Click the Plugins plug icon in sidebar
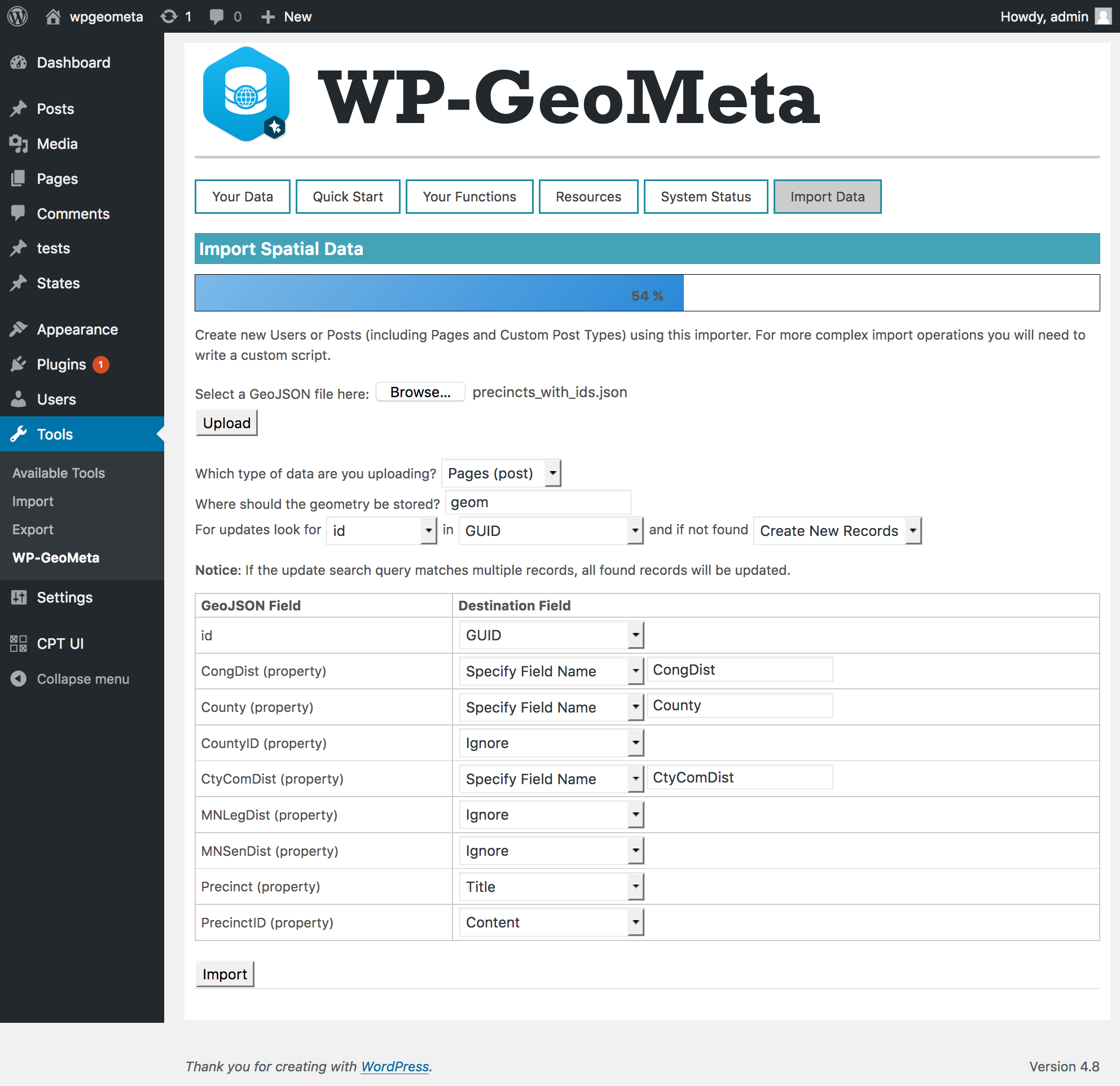Image resolution: width=1120 pixels, height=1086 pixels. click(x=19, y=364)
